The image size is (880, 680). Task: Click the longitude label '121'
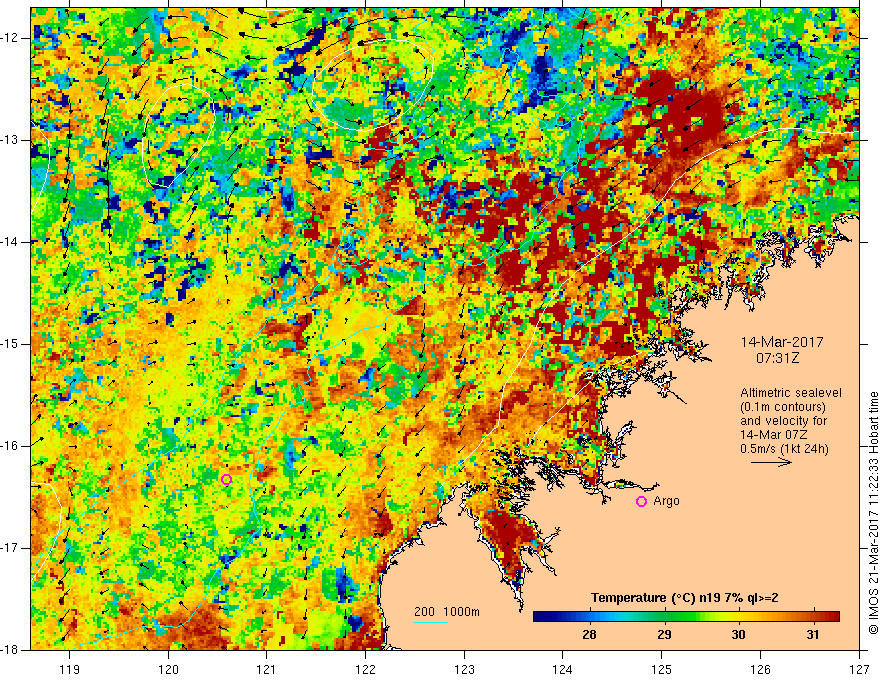pos(267,669)
